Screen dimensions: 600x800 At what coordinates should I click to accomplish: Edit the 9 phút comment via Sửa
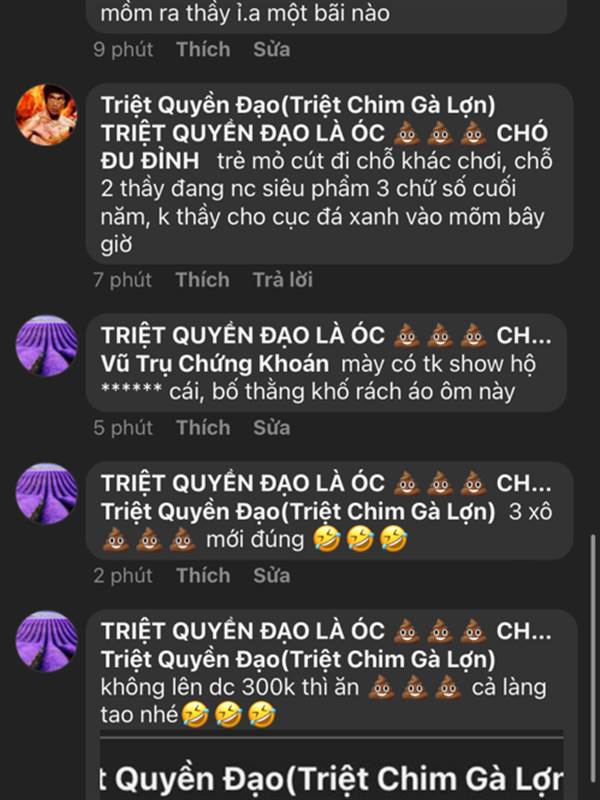pos(271,49)
